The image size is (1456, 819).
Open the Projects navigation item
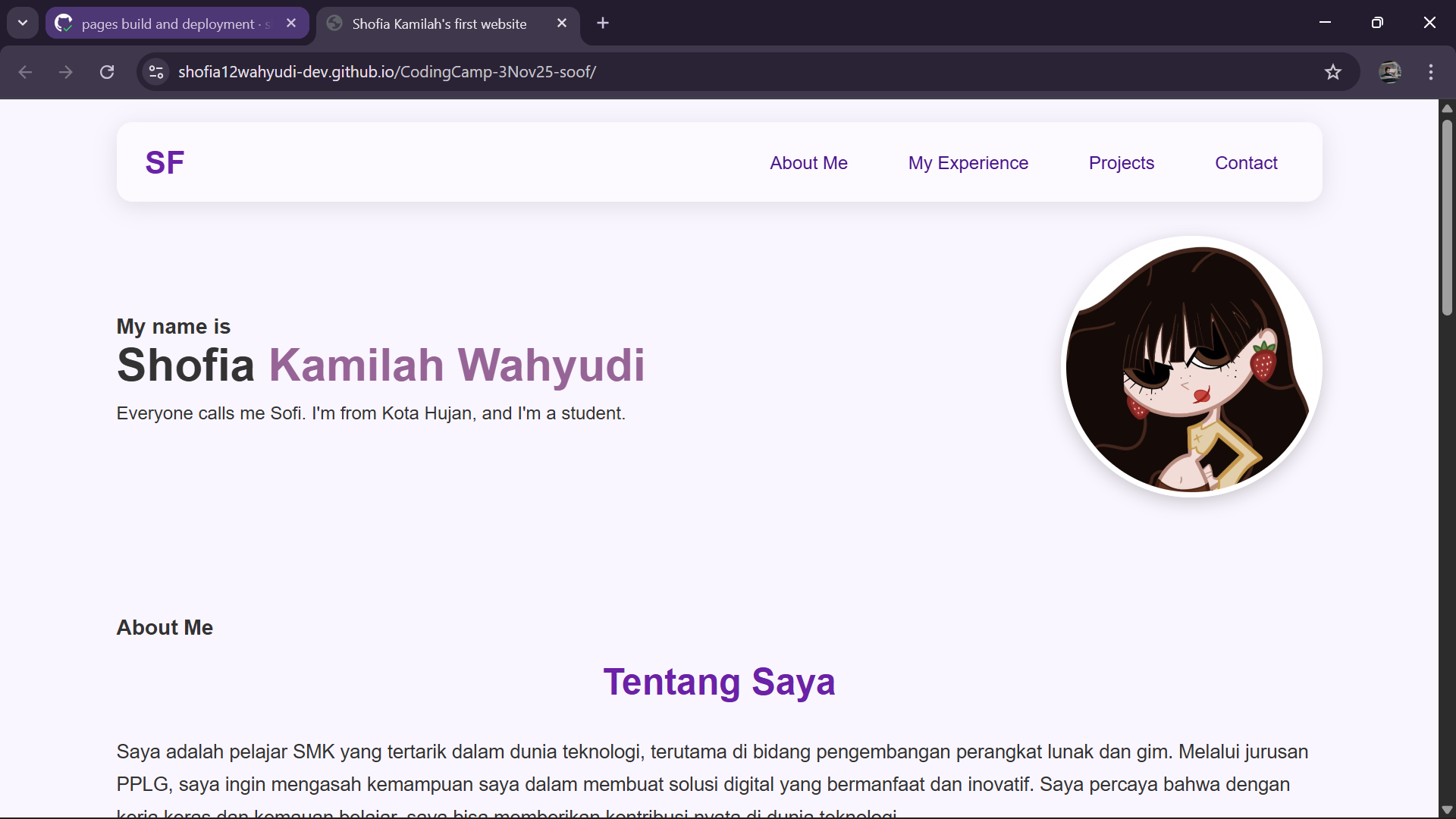click(x=1122, y=162)
